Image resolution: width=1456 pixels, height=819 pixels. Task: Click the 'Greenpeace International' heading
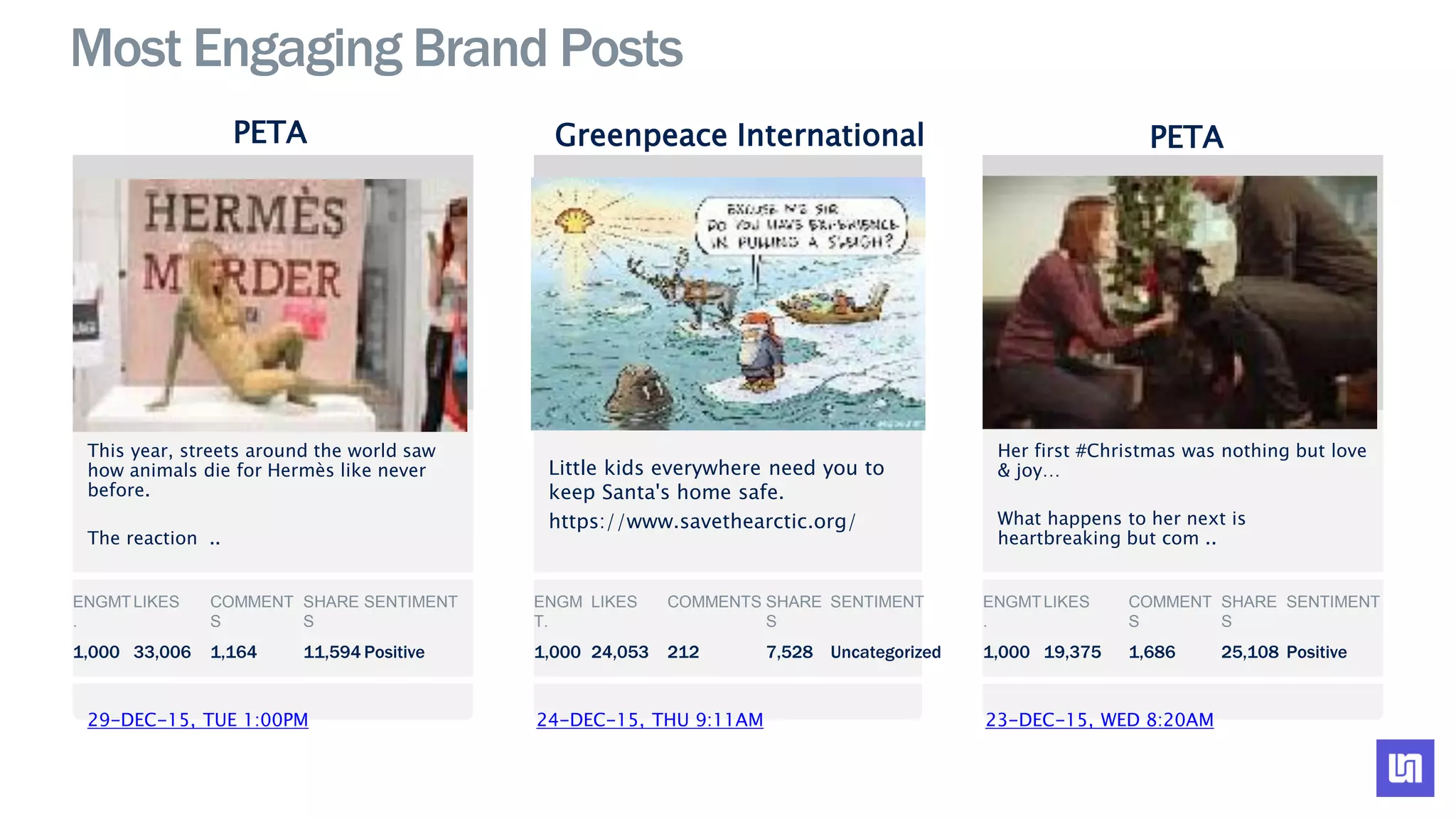tap(739, 135)
